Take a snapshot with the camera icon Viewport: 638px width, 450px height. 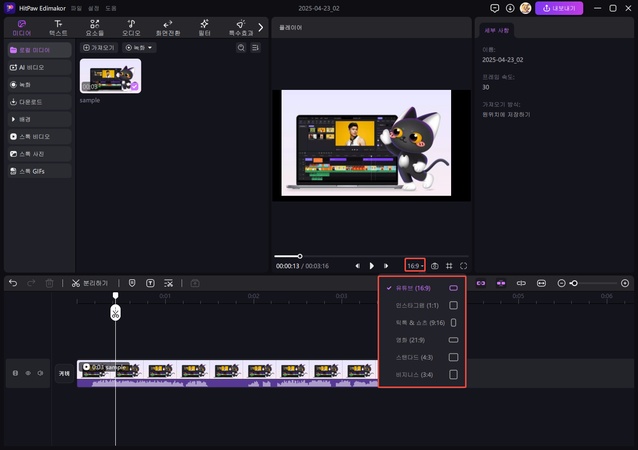(x=435, y=266)
